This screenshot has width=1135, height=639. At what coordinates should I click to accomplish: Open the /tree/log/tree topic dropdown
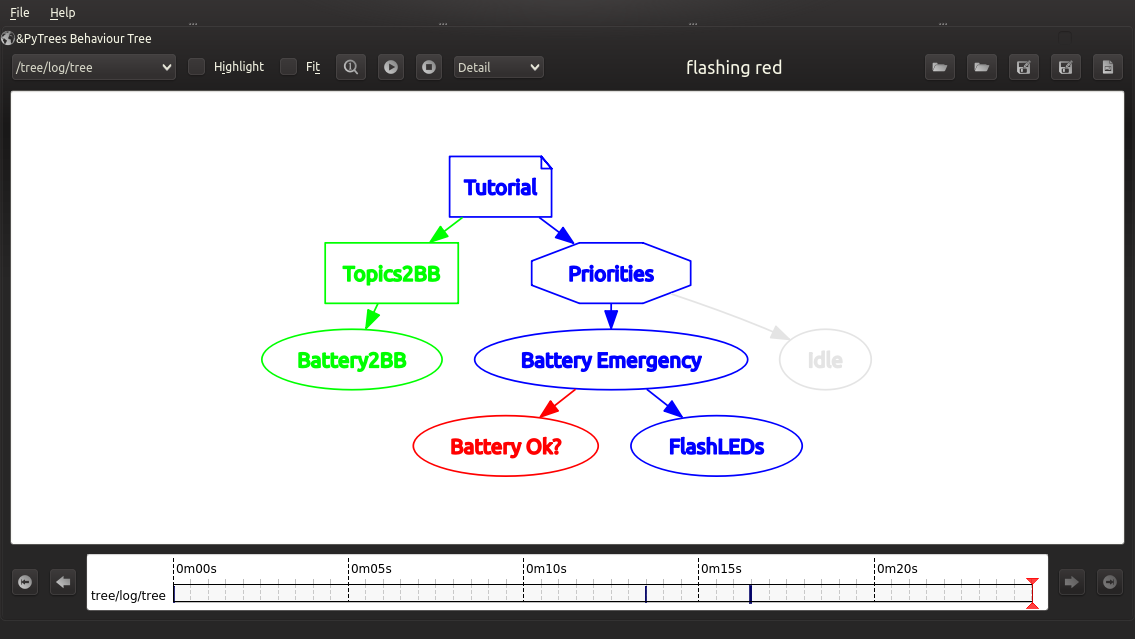(x=94, y=67)
